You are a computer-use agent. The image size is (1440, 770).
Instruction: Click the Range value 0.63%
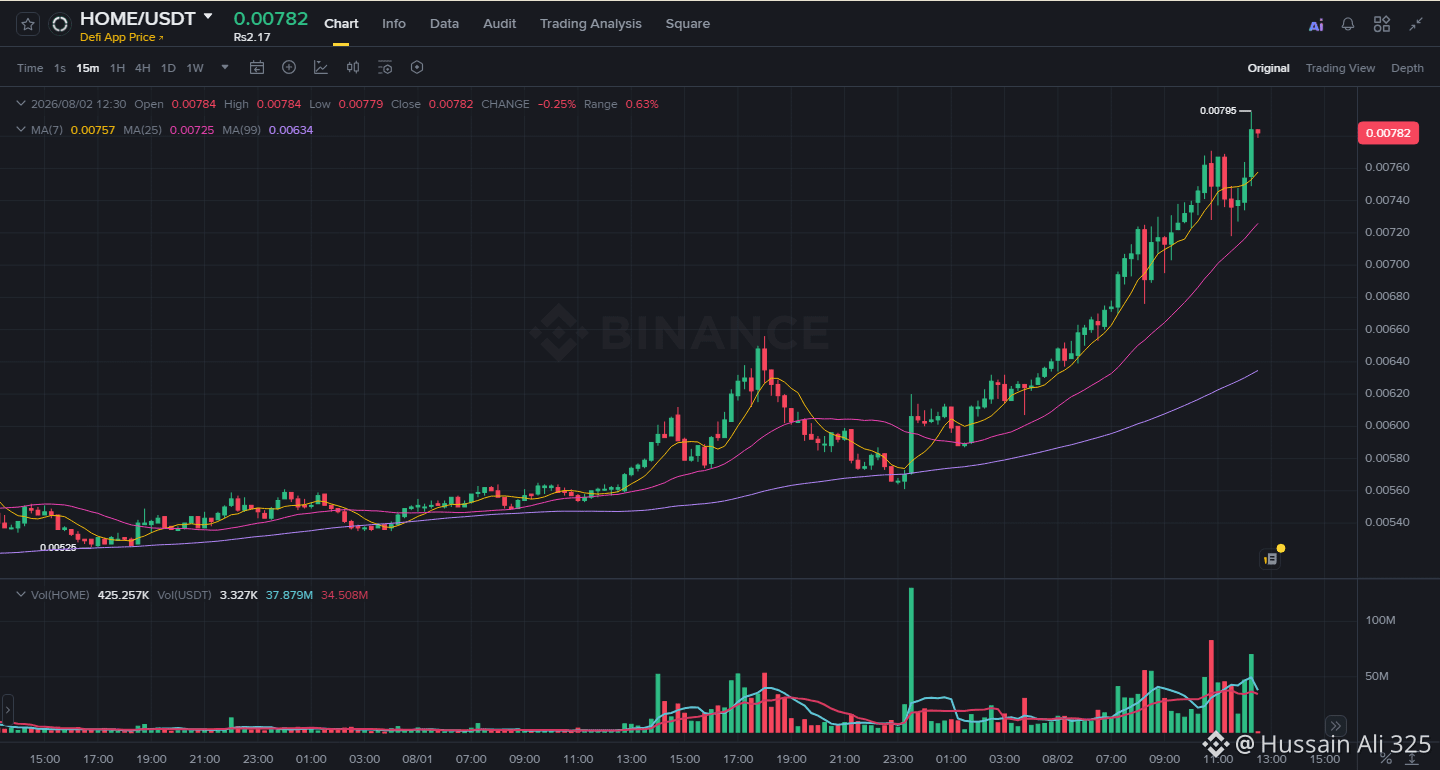pos(642,104)
